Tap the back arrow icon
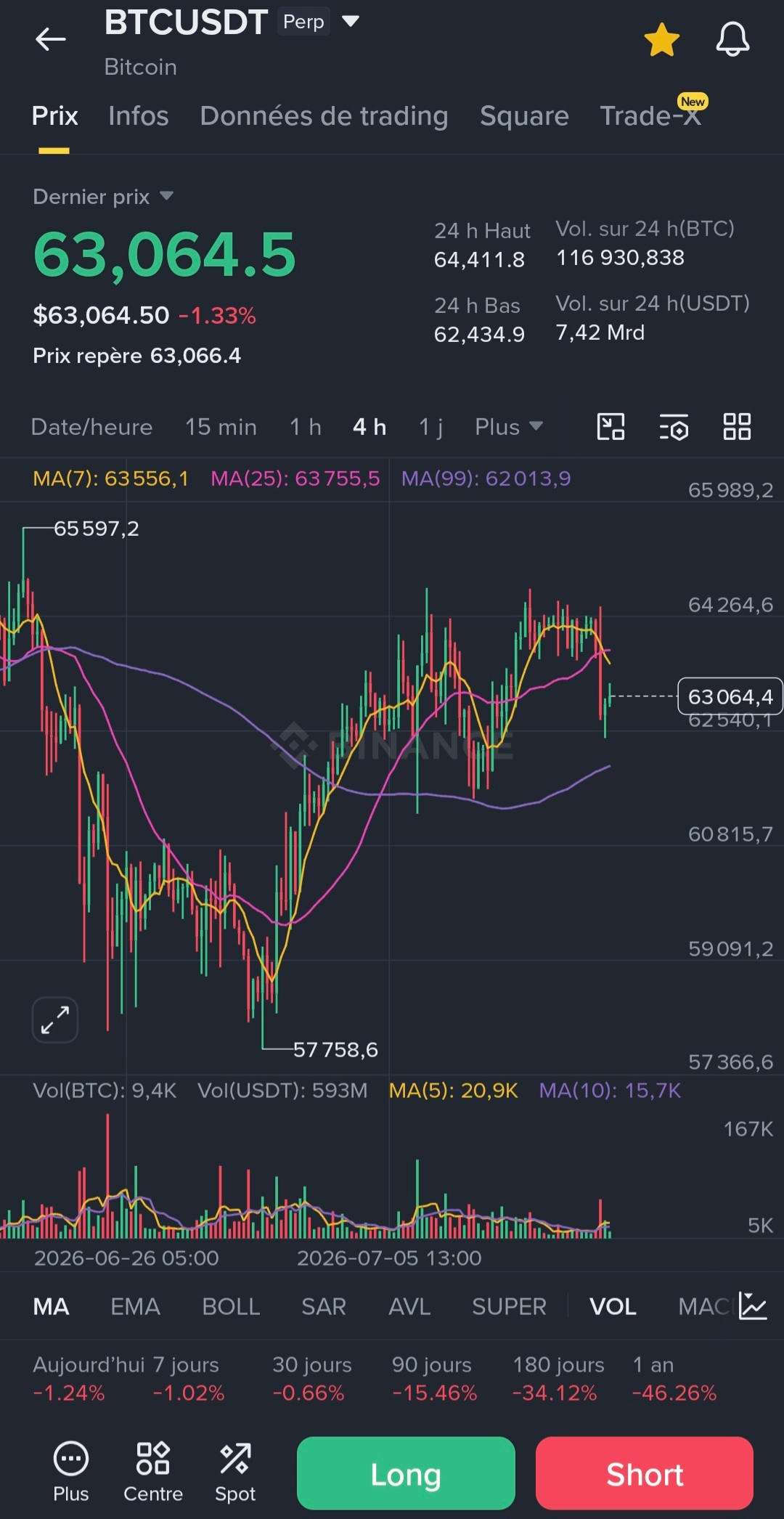 click(50, 39)
